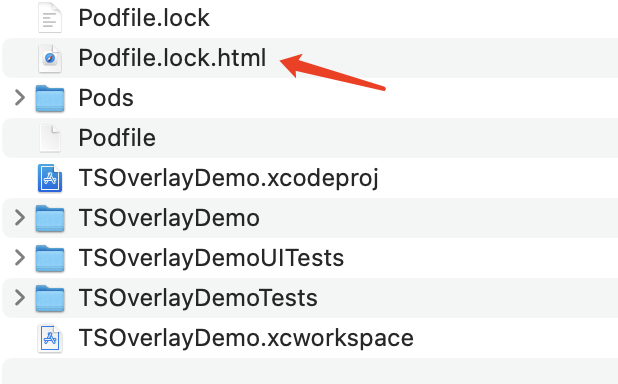Click the TSOverlayDemoTests folder icon

(50, 298)
